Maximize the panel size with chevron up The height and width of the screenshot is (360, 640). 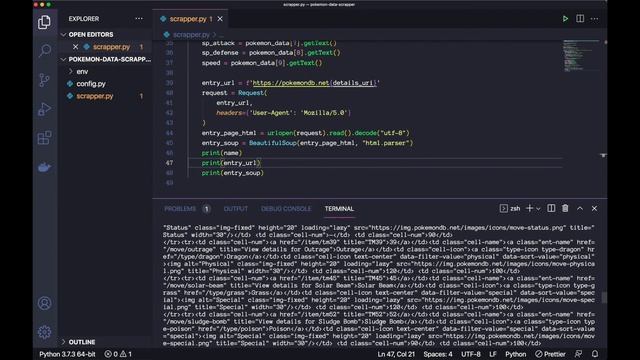[580, 209]
